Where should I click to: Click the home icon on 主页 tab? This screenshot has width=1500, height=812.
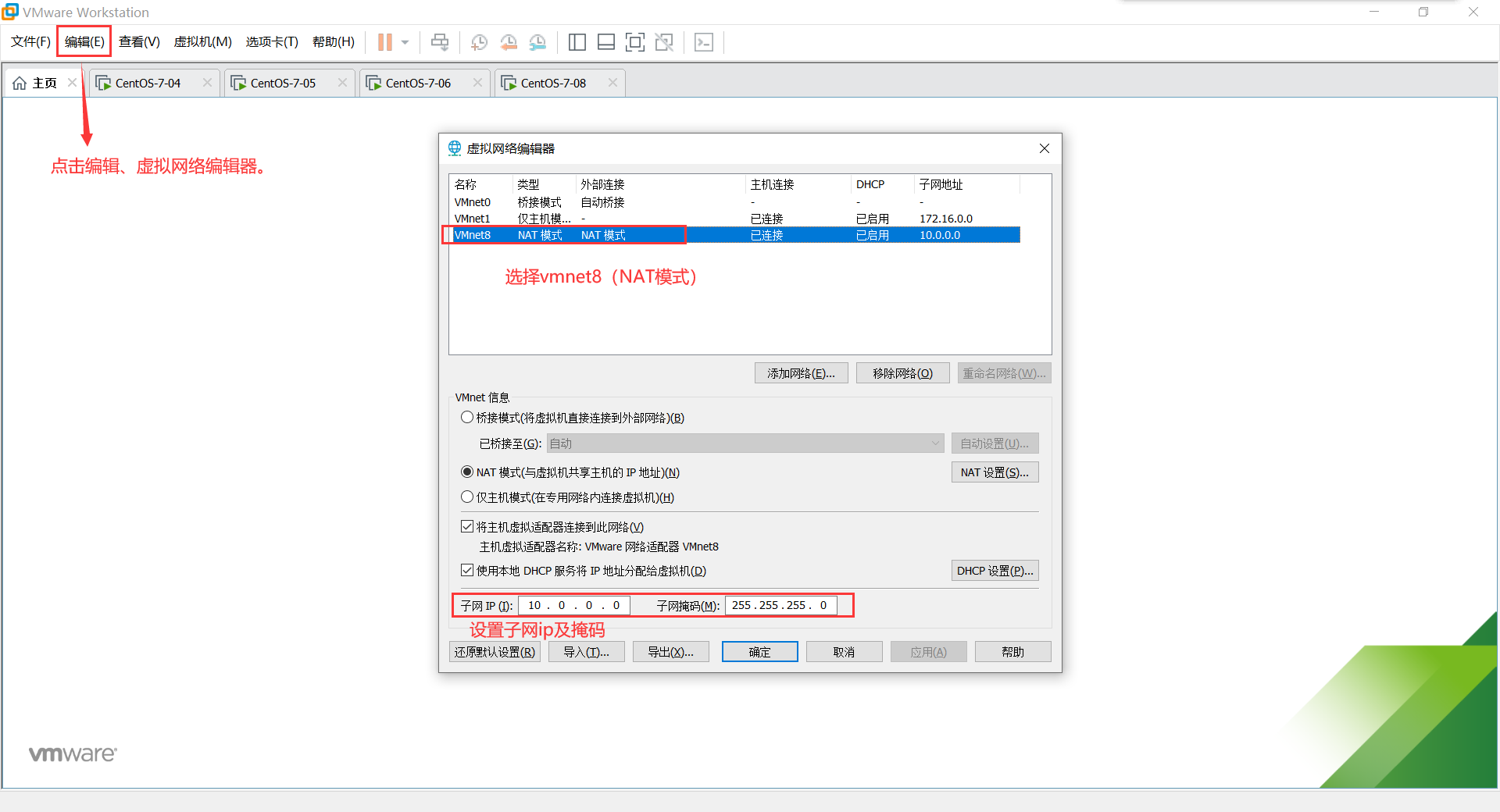click(20, 83)
